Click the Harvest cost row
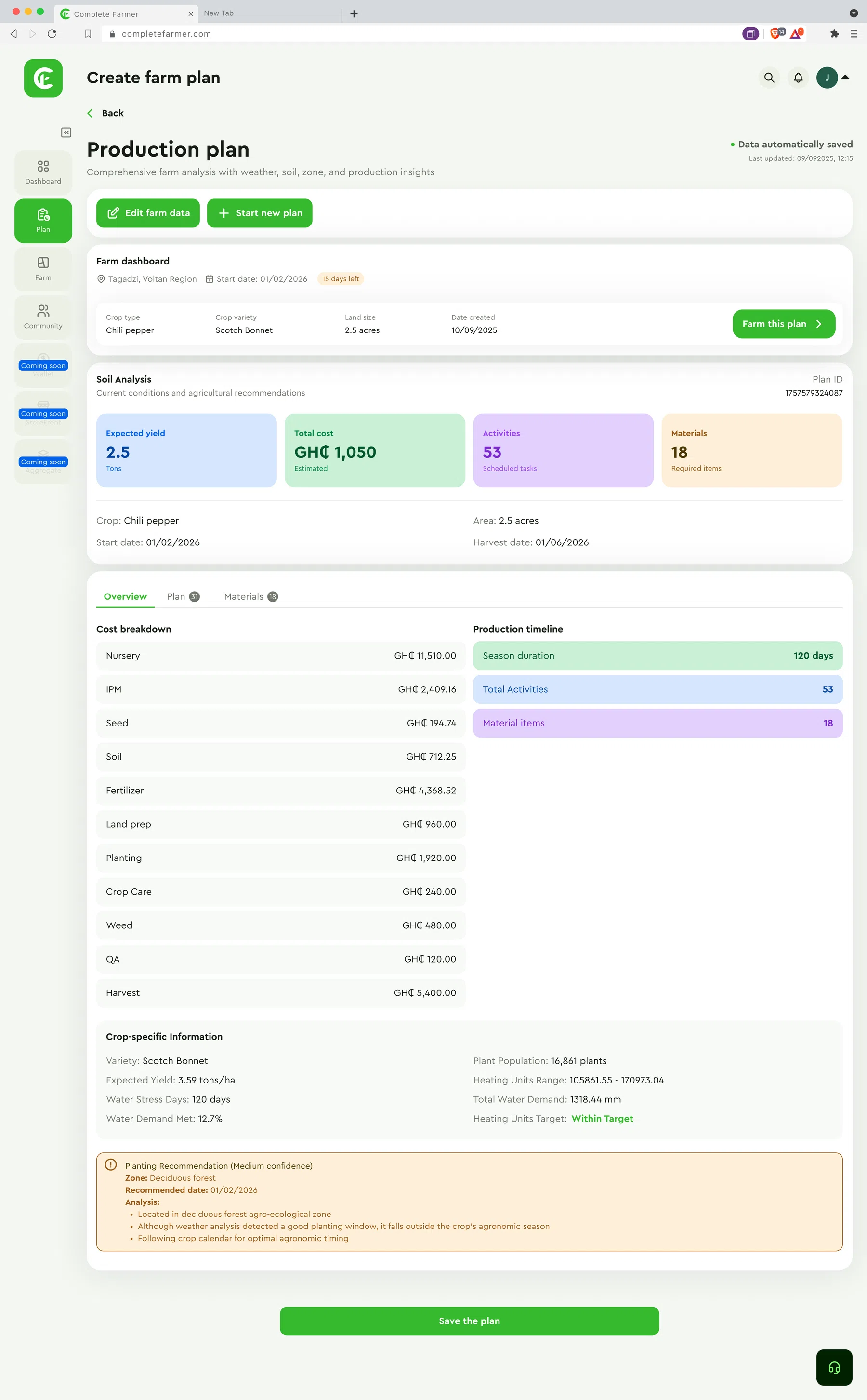The width and height of the screenshot is (867, 1400). 281,993
